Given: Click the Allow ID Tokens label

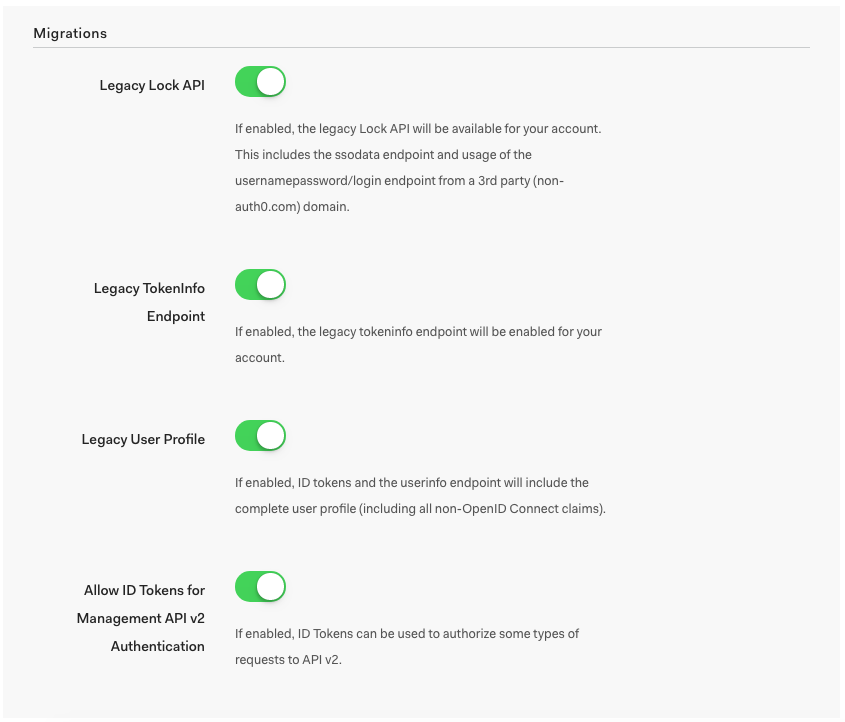Looking at the screenshot, I should pyautogui.click(x=143, y=590).
